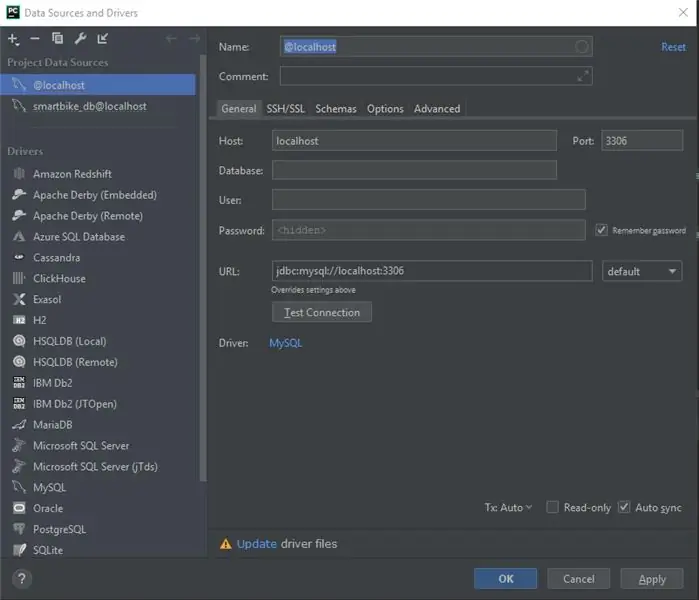This screenshot has height=600, width=699.
Task: Choose the IBM Db2 driver
Action: [53, 383]
